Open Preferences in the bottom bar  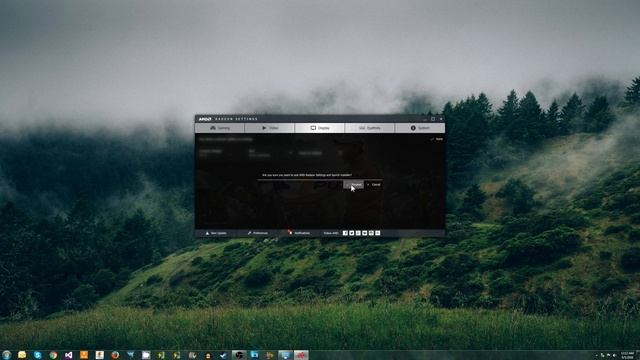coord(258,233)
